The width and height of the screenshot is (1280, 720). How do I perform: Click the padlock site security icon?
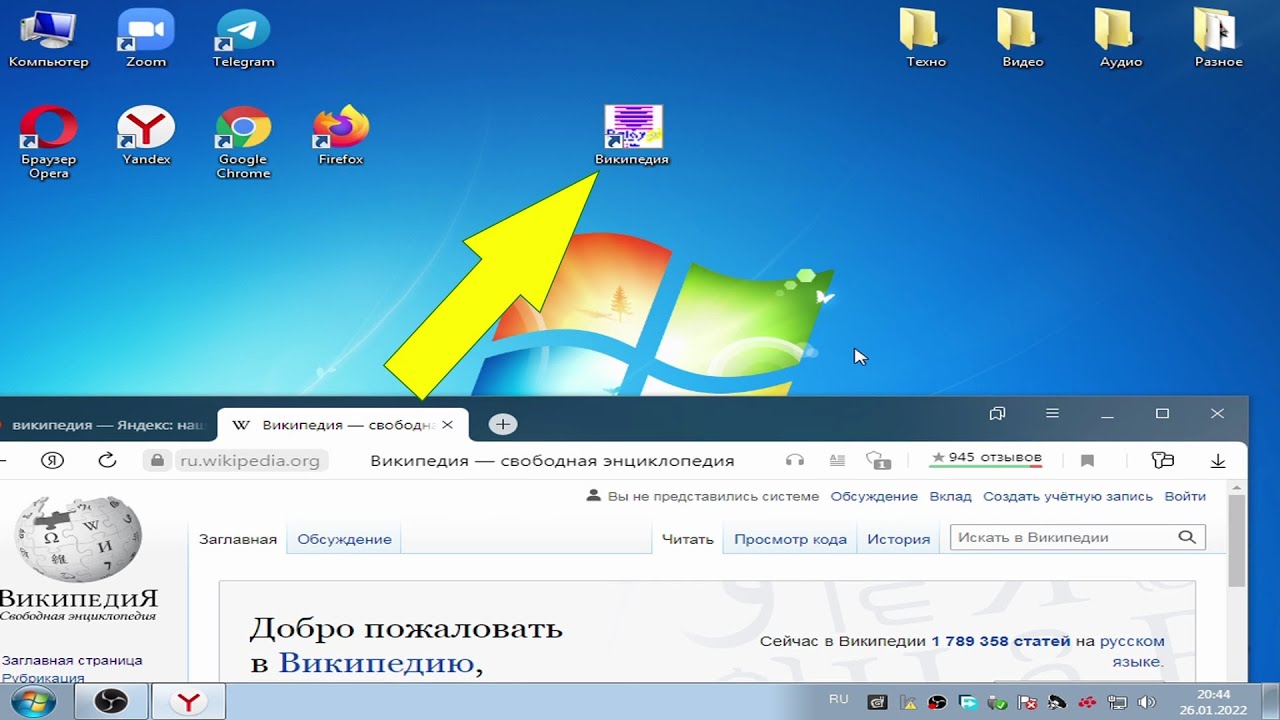coord(156,460)
